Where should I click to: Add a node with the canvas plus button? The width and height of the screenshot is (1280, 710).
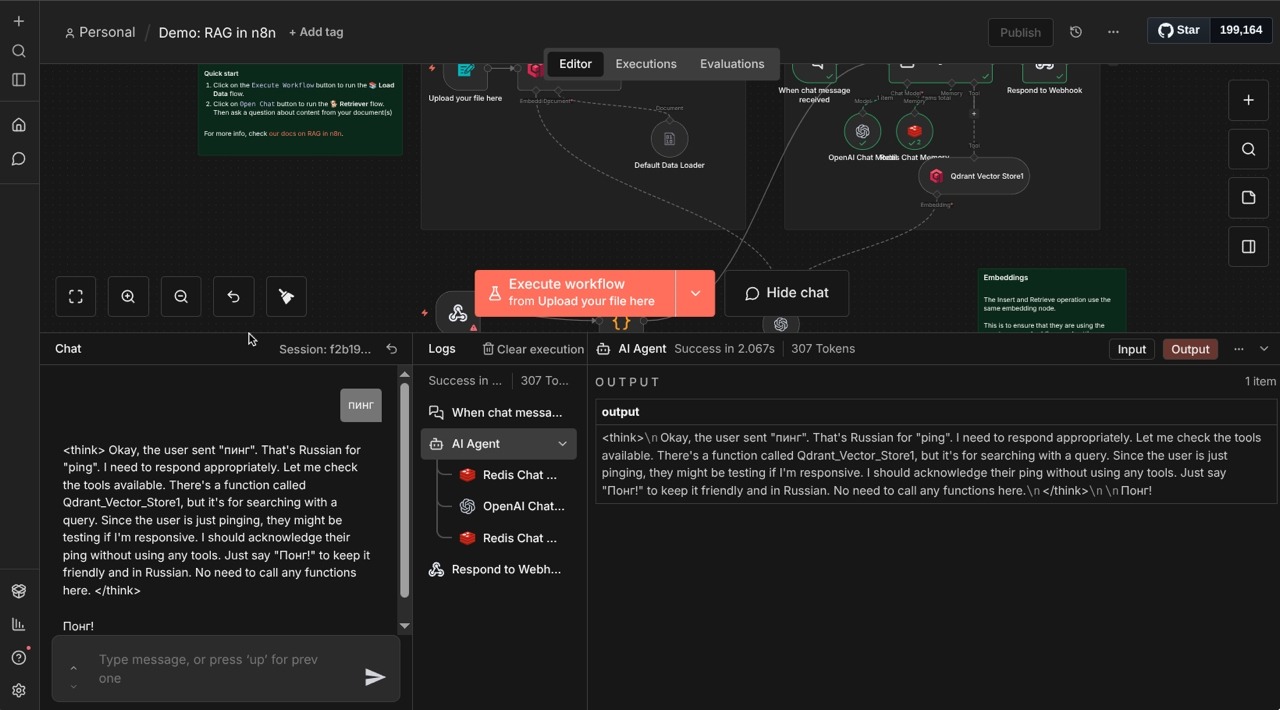coord(1248,100)
